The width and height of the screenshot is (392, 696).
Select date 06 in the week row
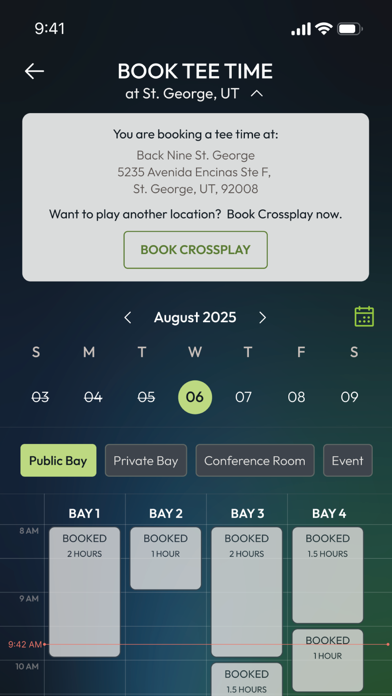pyautogui.click(x=195, y=397)
